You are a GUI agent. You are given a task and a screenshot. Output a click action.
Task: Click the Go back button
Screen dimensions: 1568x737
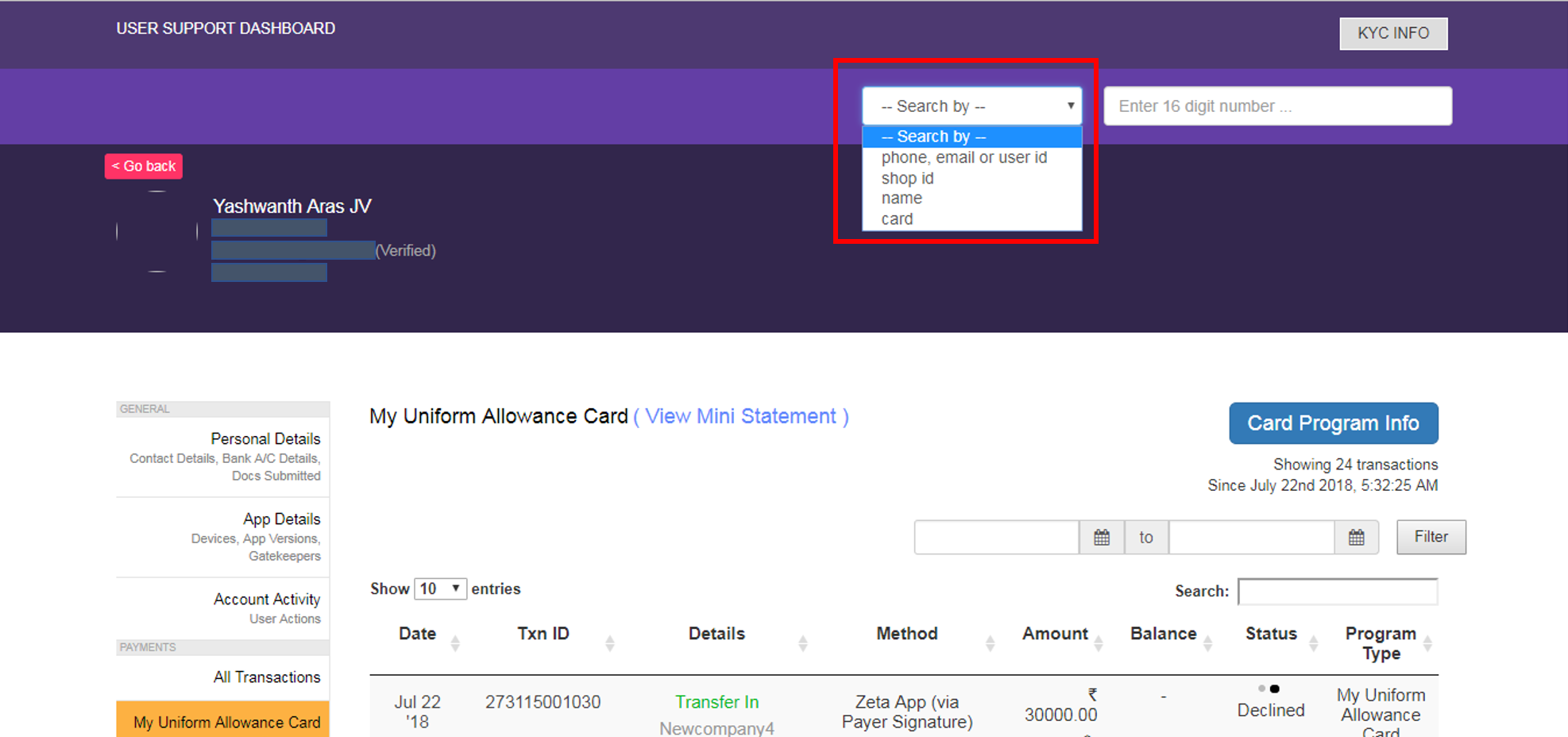pos(144,166)
